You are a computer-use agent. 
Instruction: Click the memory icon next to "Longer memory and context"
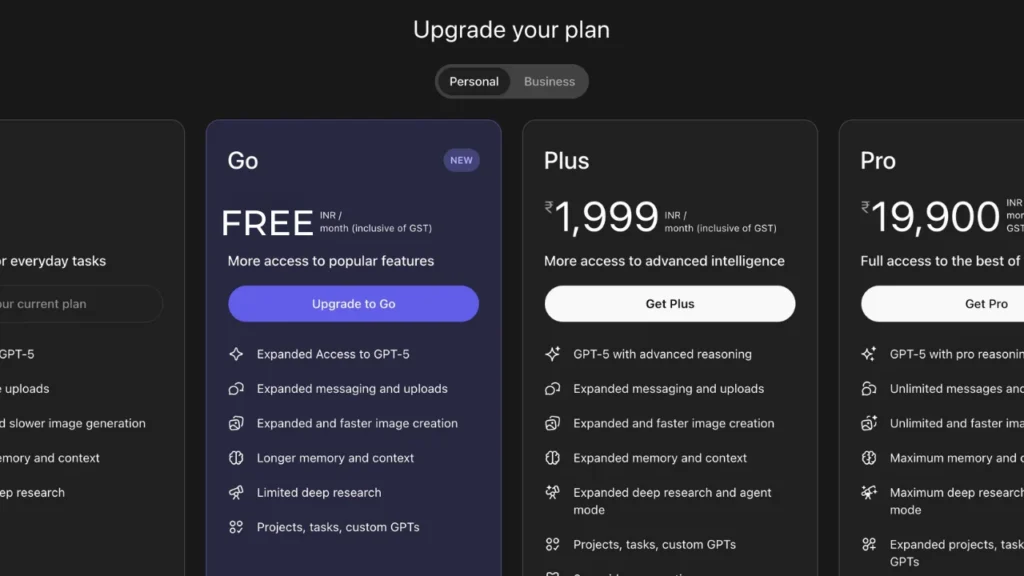pos(236,458)
